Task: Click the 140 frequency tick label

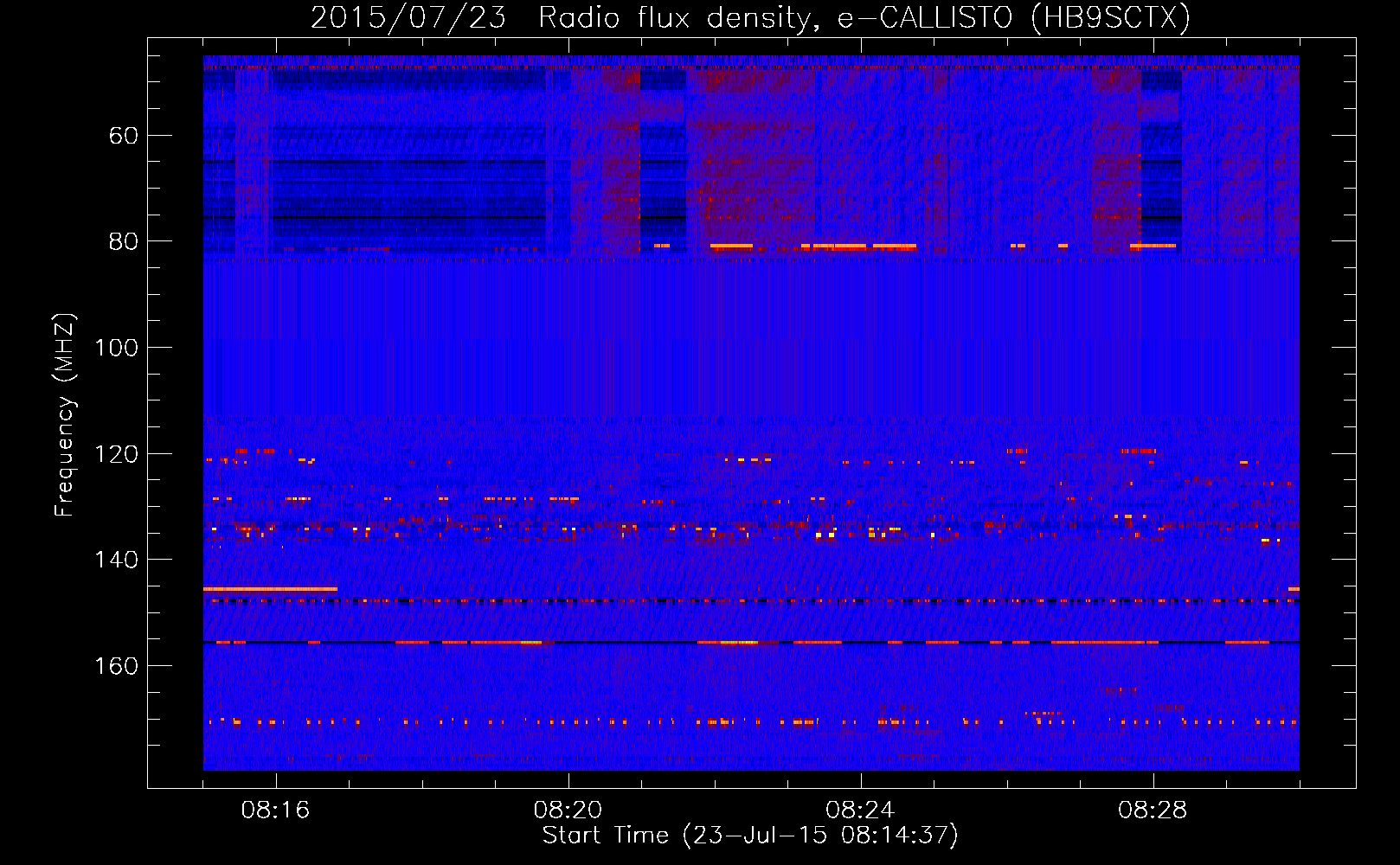Action: click(117, 560)
